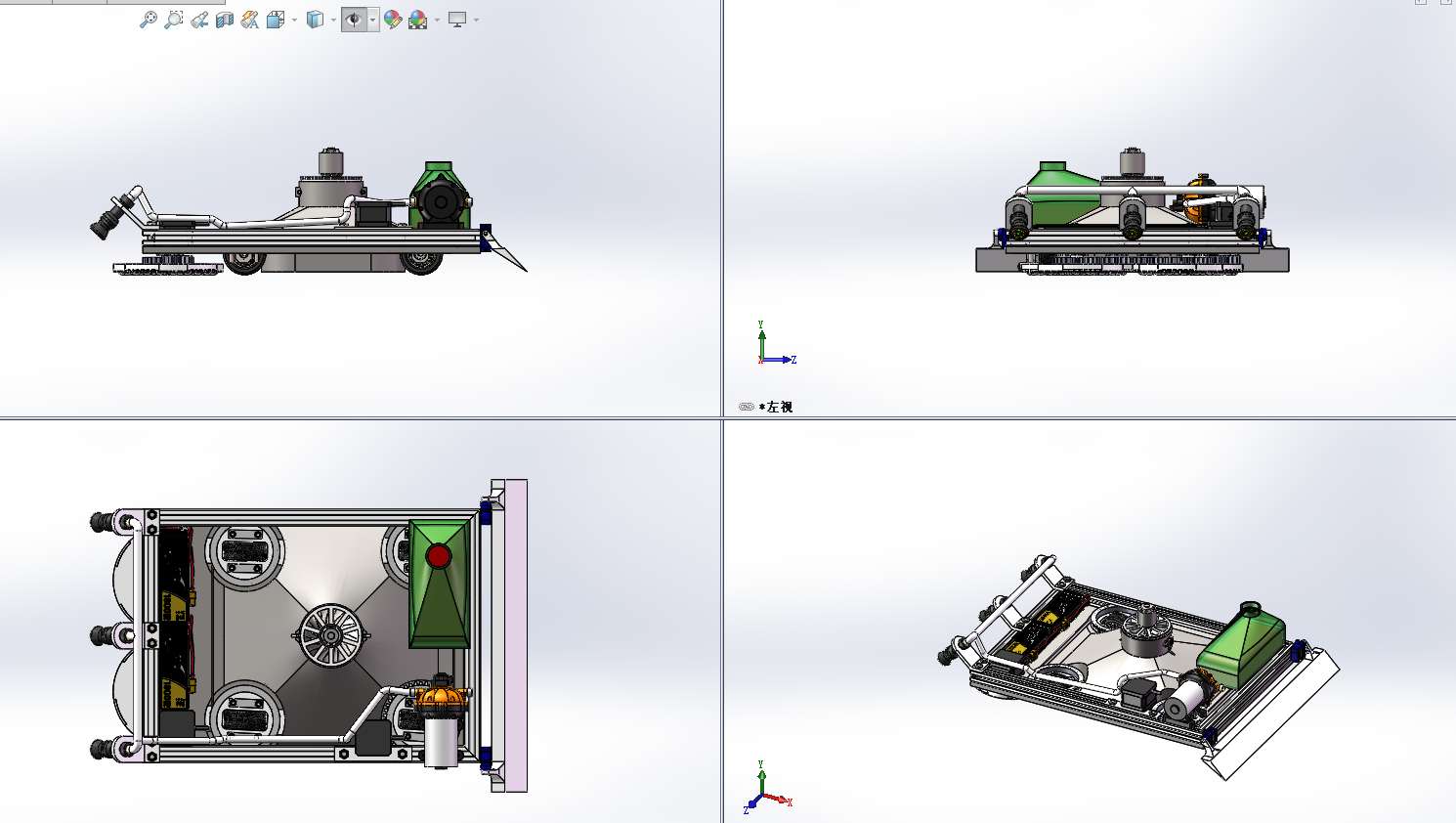Click the Display Style cube icon

(x=315, y=20)
